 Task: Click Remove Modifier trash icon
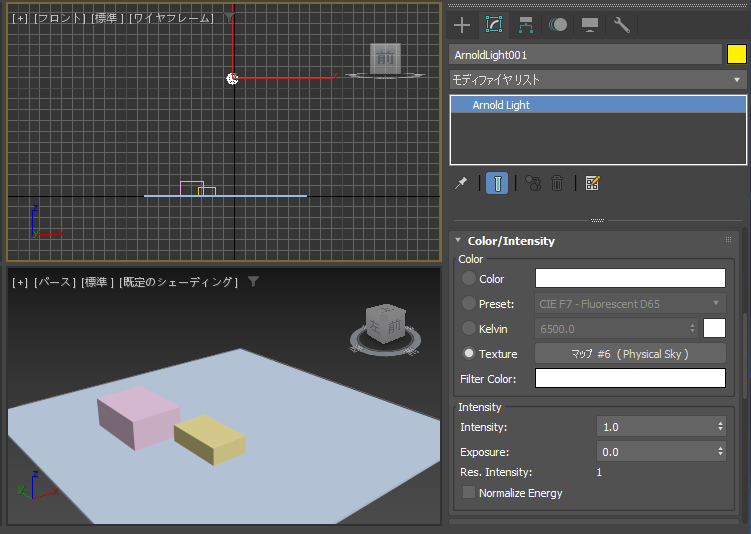pos(557,183)
